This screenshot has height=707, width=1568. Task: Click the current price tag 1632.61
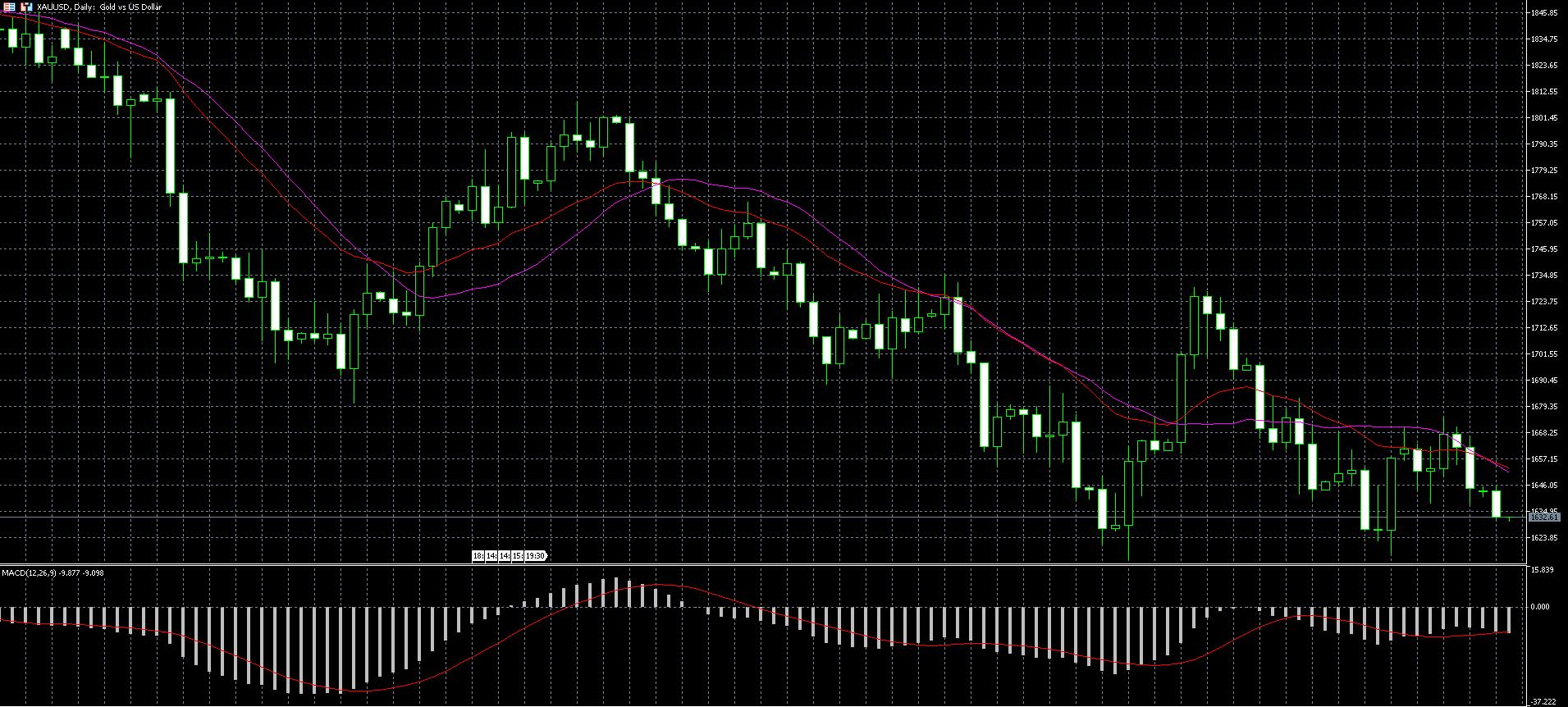coord(1543,518)
